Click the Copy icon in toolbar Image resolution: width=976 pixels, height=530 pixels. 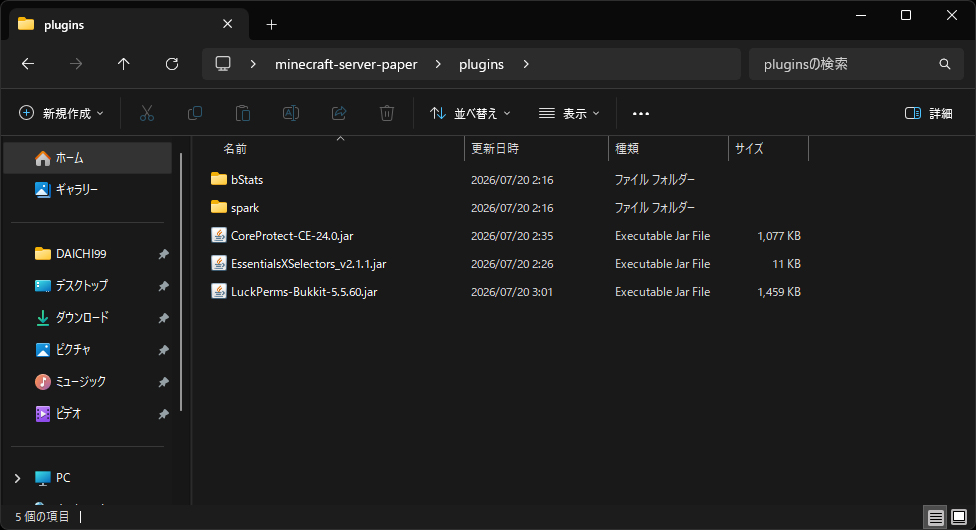click(195, 113)
